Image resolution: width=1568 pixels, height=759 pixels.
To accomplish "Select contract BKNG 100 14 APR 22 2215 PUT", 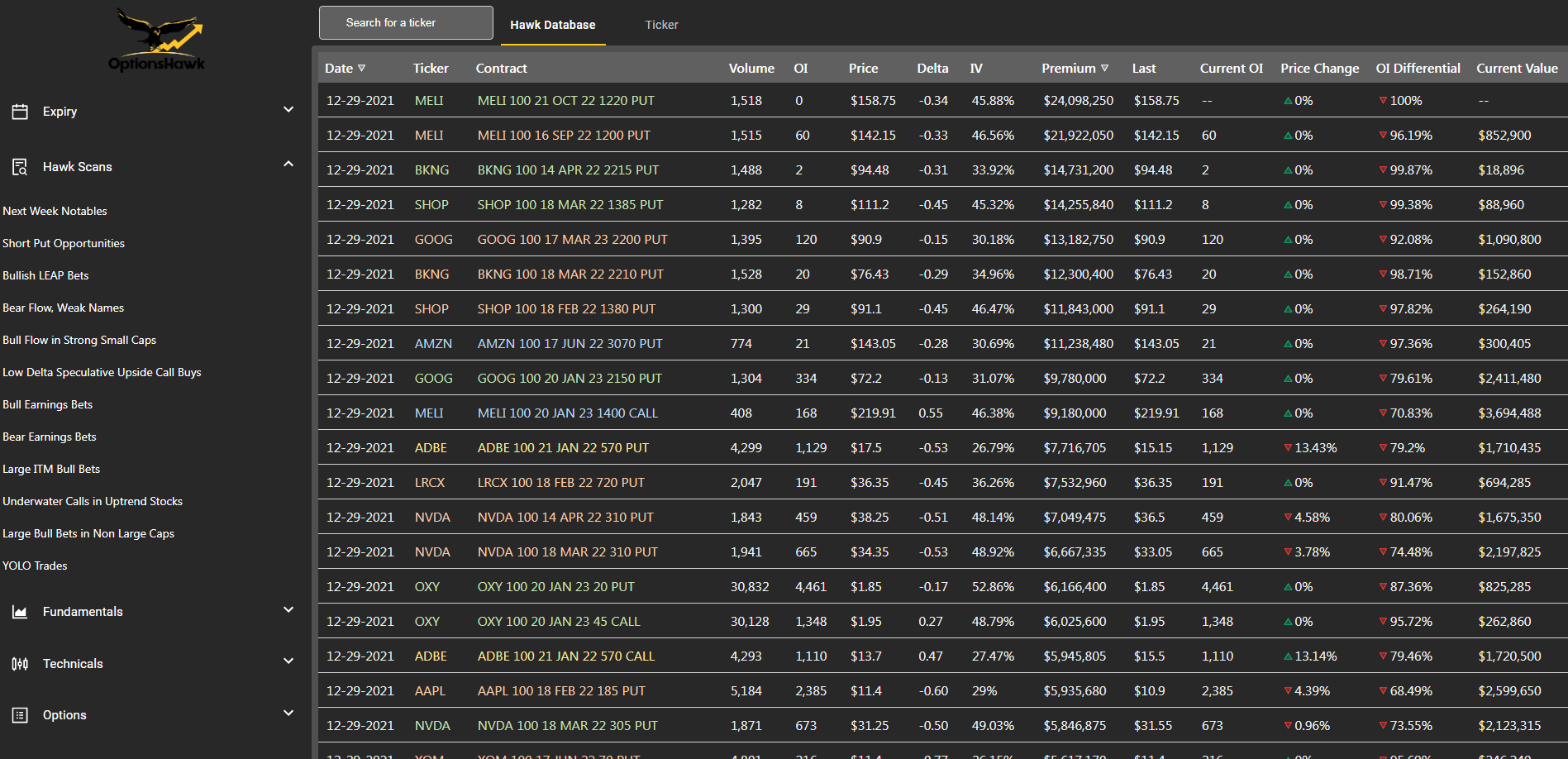I will (568, 170).
